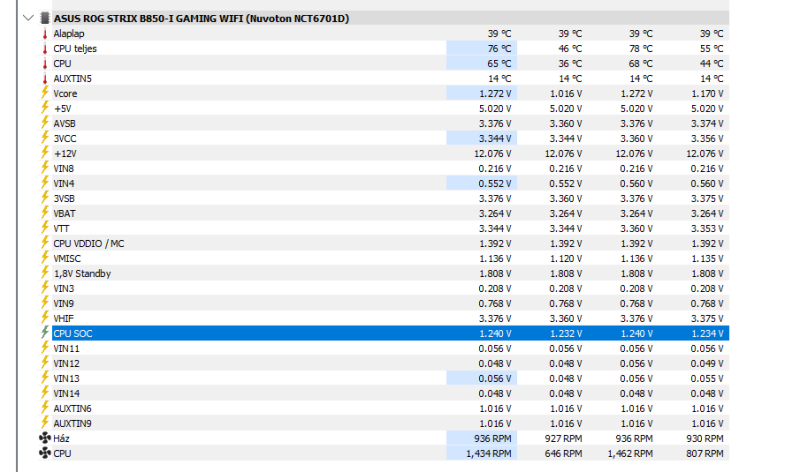The width and height of the screenshot is (800, 472).
Task: Click the thermometer icon next to Alaplap
Action: click(x=45, y=34)
